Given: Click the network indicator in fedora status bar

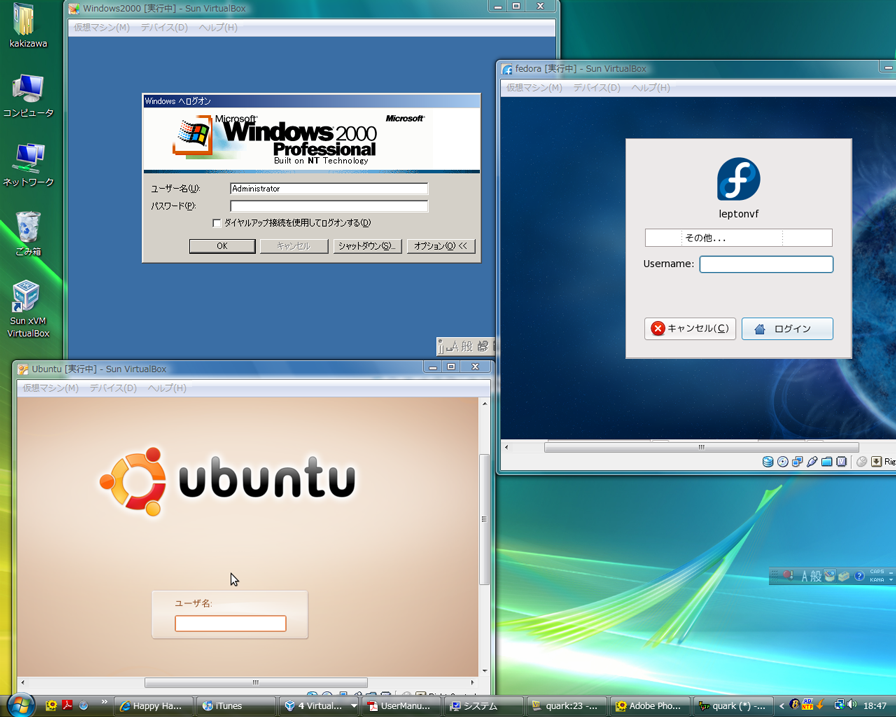Looking at the screenshot, I should click(797, 462).
